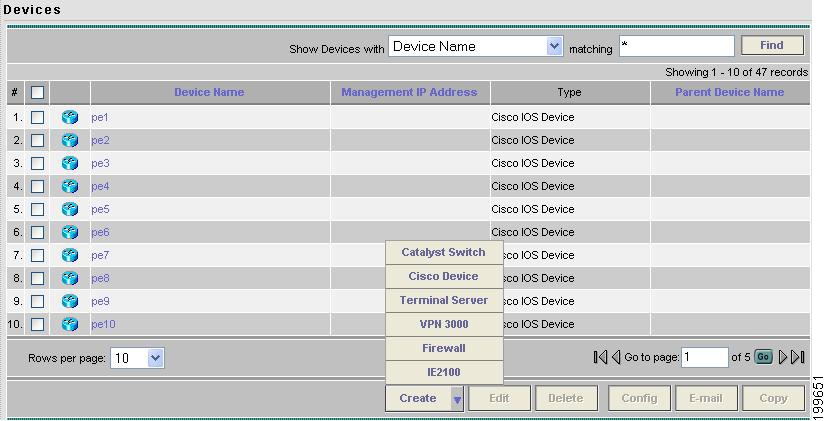Open the pe4 device link
Image resolution: width=828 pixels, height=421 pixels.
click(100, 186)
